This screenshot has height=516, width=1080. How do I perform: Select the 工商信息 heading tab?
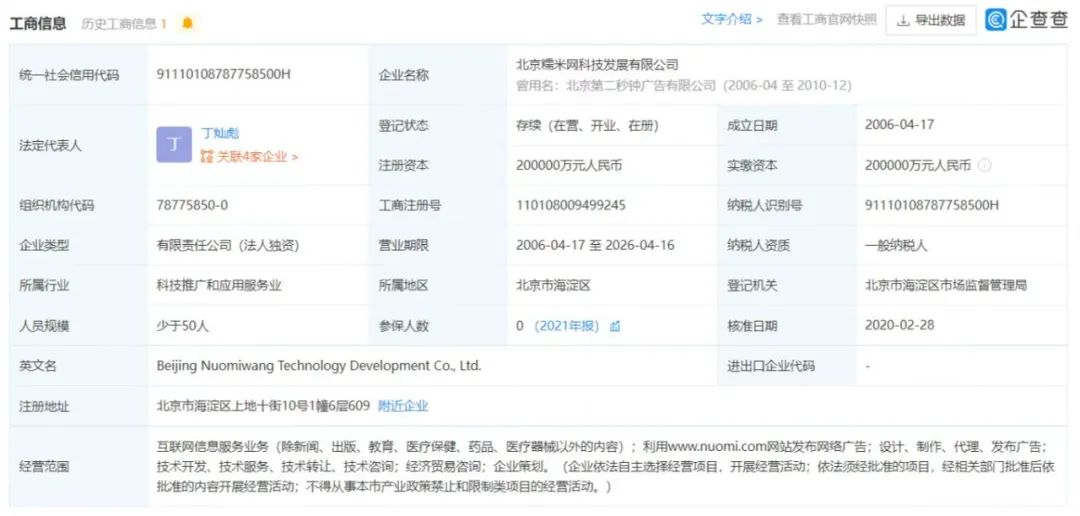(x=37, y=23)
